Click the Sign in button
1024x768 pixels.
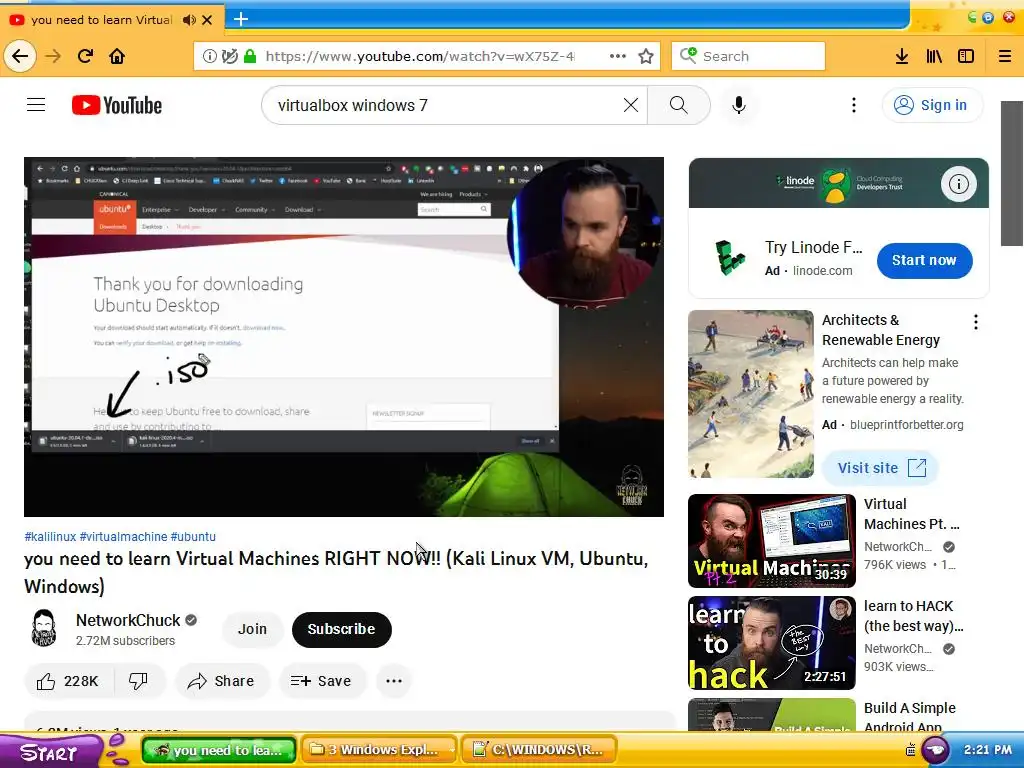coord(931,105)
